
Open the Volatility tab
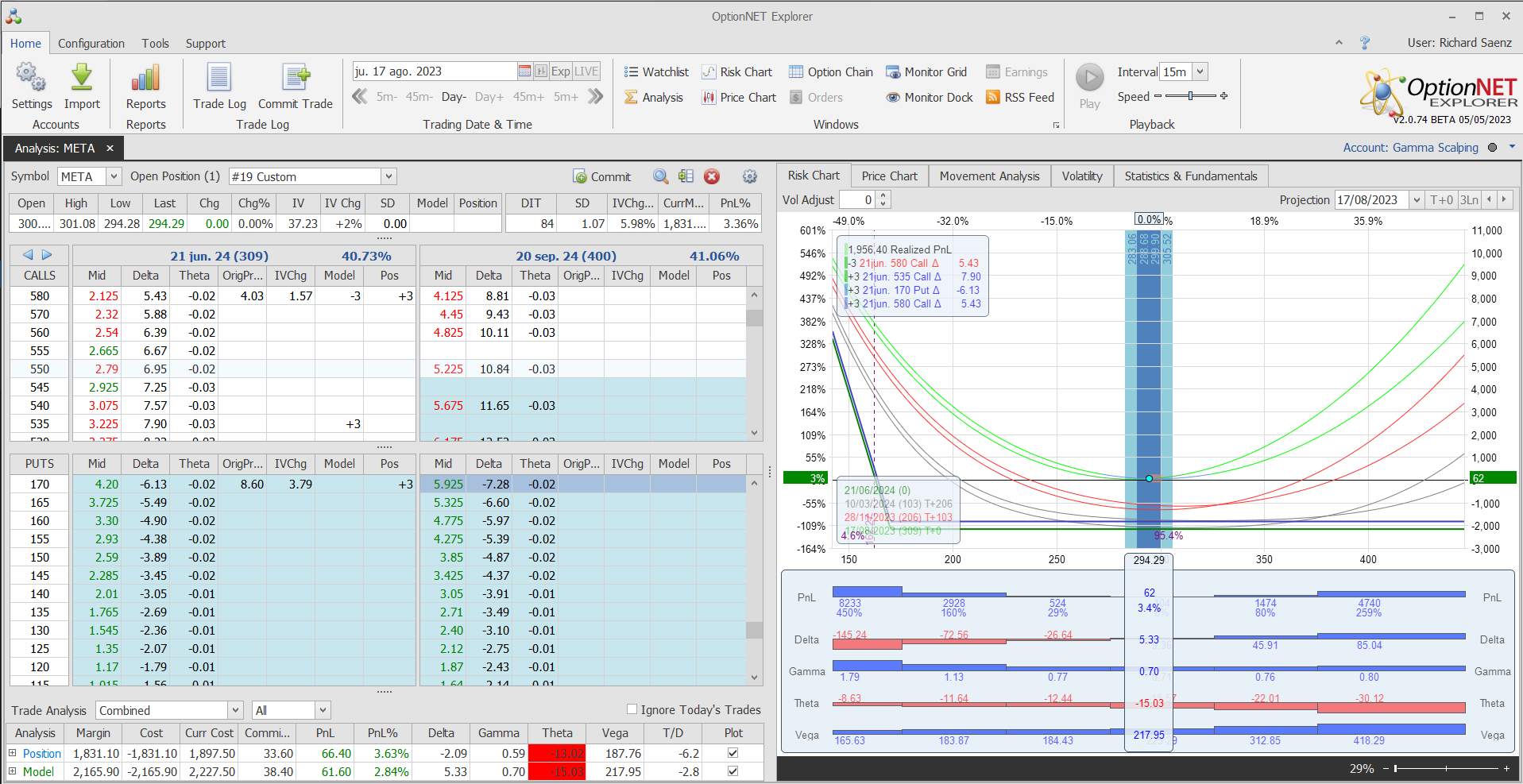[1082, 176]
